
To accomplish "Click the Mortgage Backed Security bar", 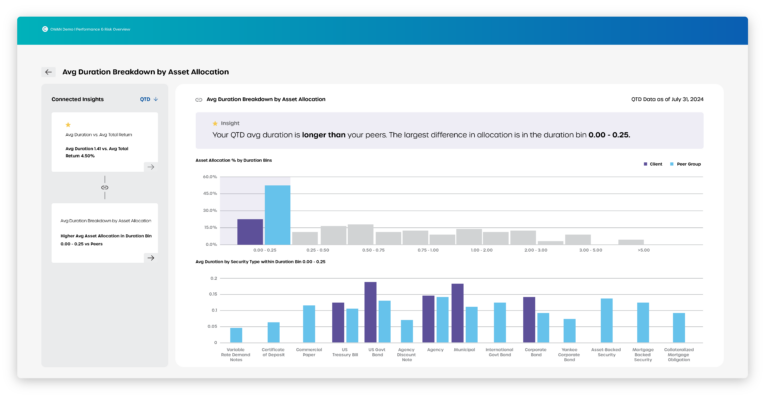I will click(x=643, y=323).
